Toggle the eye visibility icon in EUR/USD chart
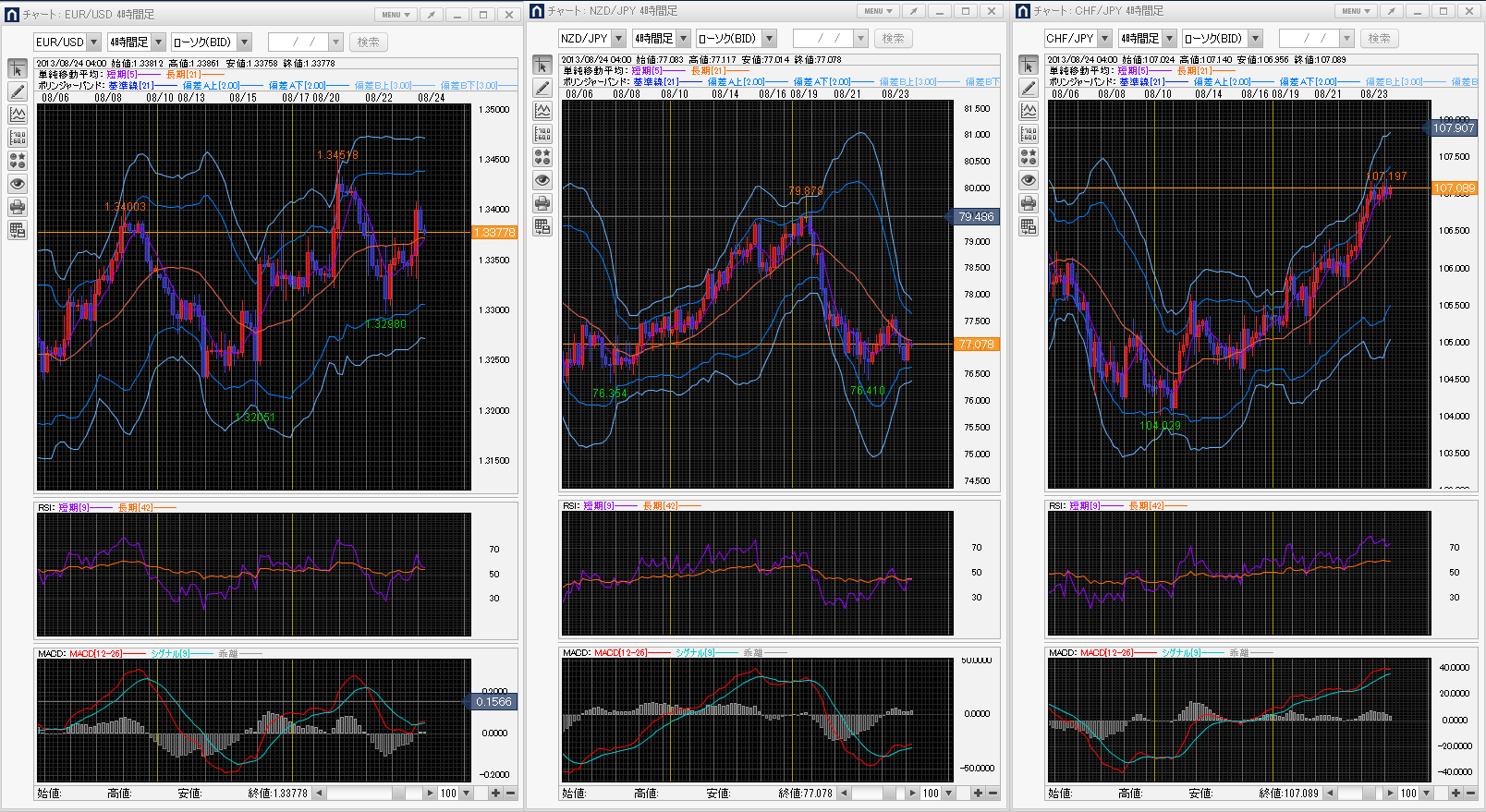Image resolution: width=1486 pixels, height=812 pixels. tap(18, 184)
